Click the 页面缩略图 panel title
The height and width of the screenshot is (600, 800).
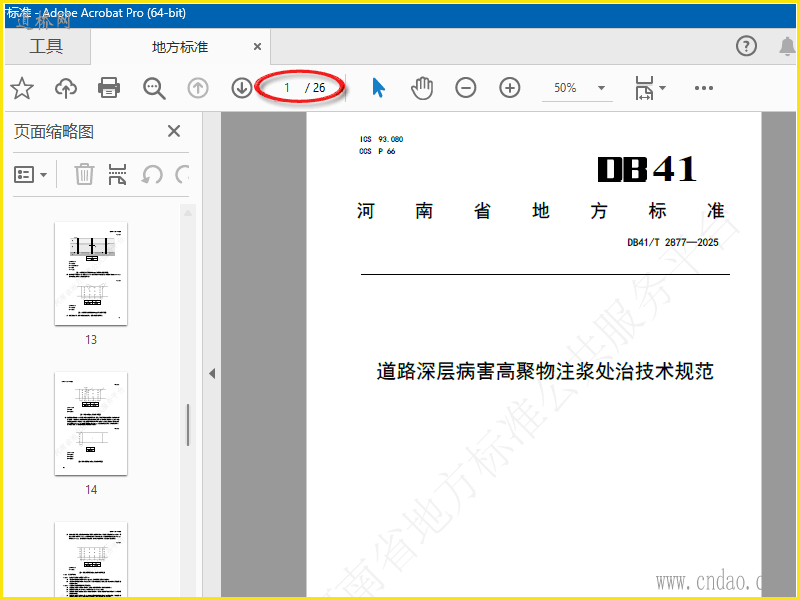(x=54, y=132)
